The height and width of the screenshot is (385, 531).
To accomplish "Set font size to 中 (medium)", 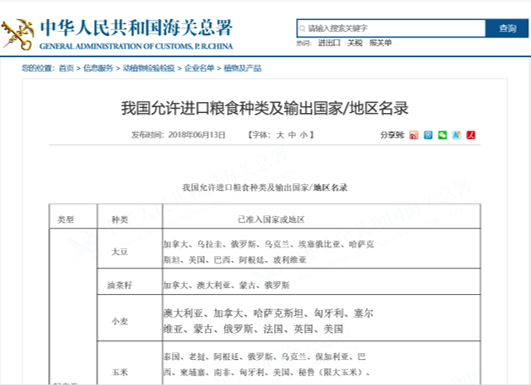I will click(x=292, y=135).
